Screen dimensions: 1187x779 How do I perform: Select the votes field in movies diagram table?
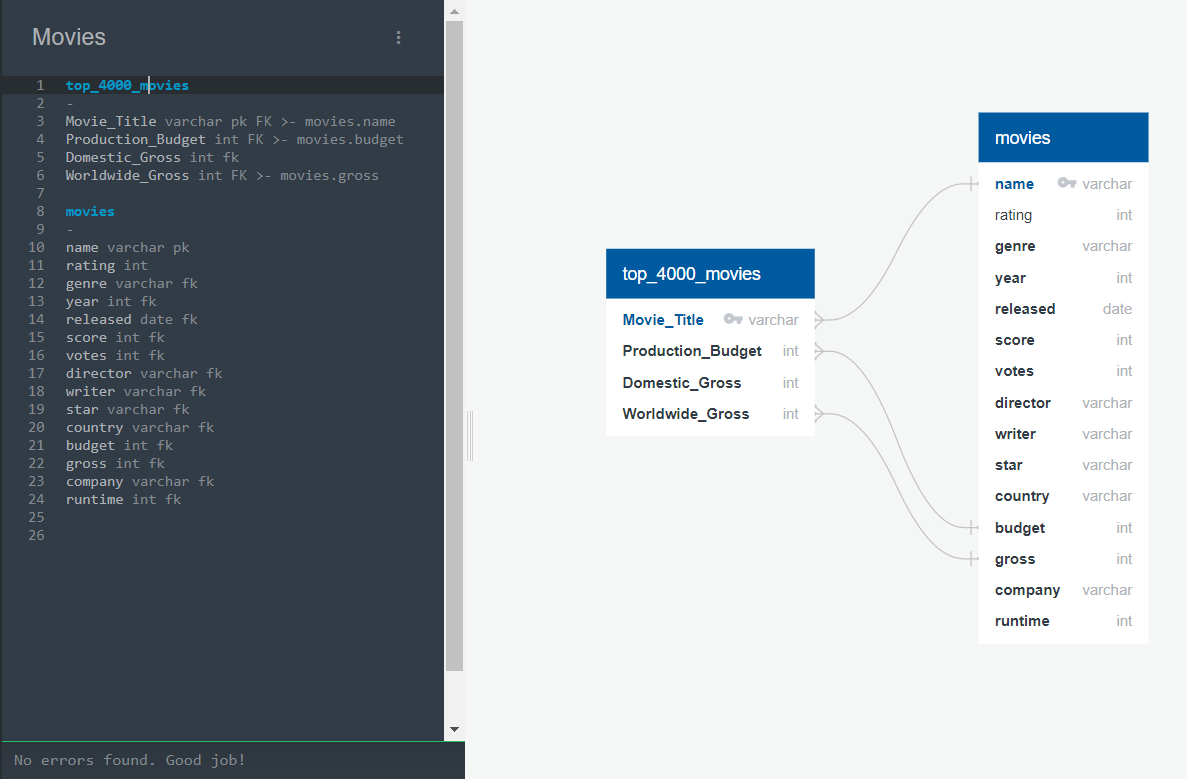click(1063, 371)
